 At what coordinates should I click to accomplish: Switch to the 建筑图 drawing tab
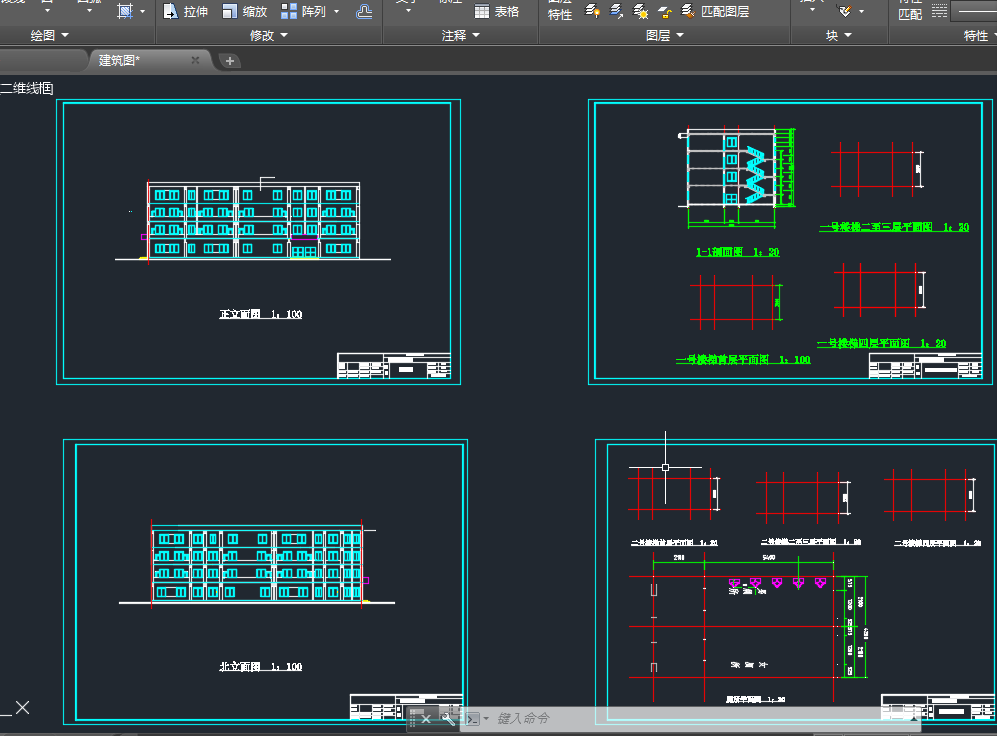(120, 61)
